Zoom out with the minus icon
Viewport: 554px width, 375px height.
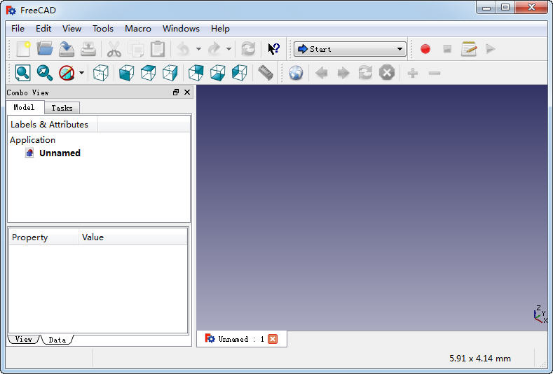click(435, 73)
